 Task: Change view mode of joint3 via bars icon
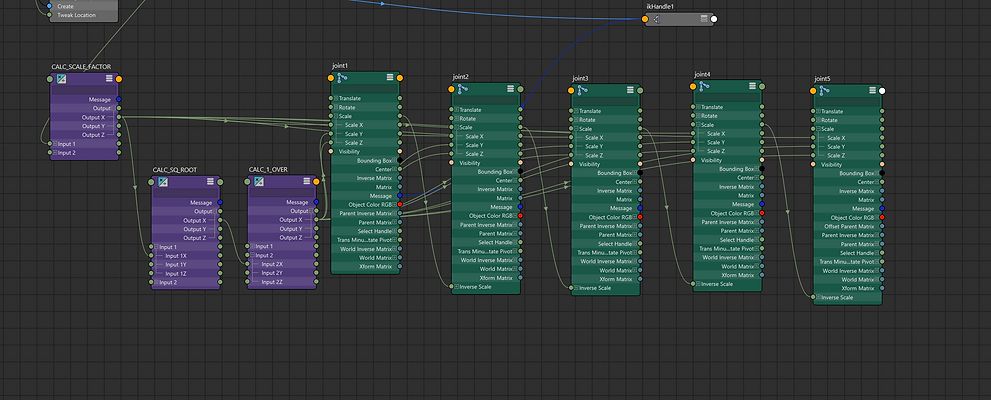(631, 90)
